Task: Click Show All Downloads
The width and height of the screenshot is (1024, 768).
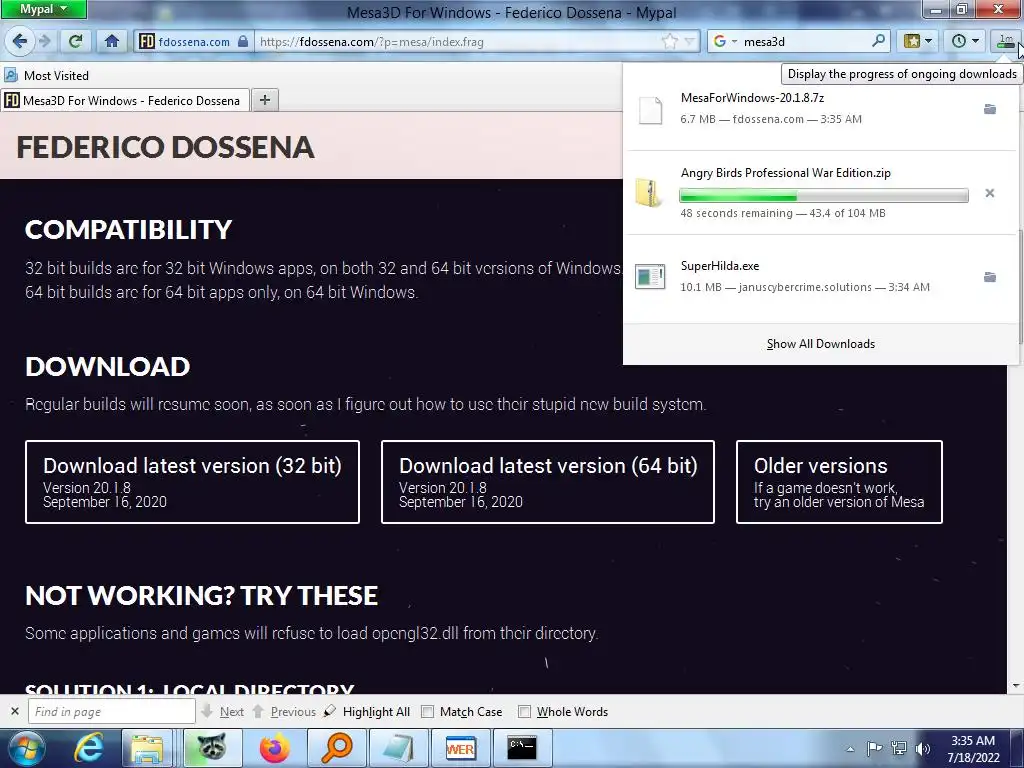Action: [821, 344]
